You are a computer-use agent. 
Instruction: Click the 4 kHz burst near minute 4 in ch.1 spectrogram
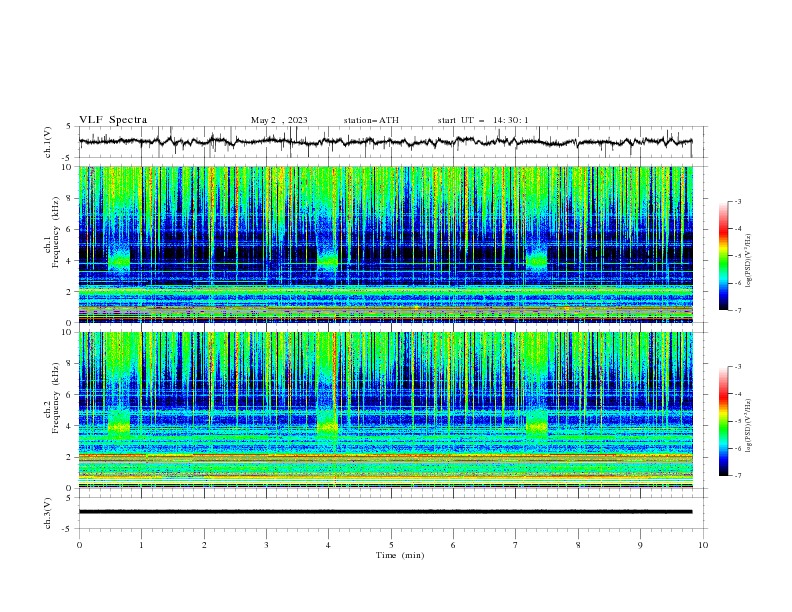pos(327,260)
